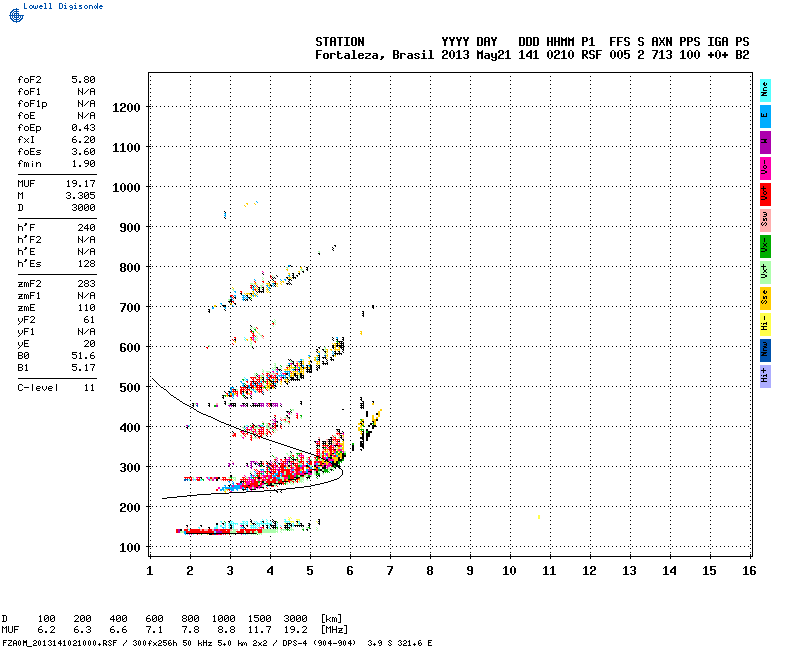
Task: Click the light green Vx+ legend swatch
Action: click(765, 272)
